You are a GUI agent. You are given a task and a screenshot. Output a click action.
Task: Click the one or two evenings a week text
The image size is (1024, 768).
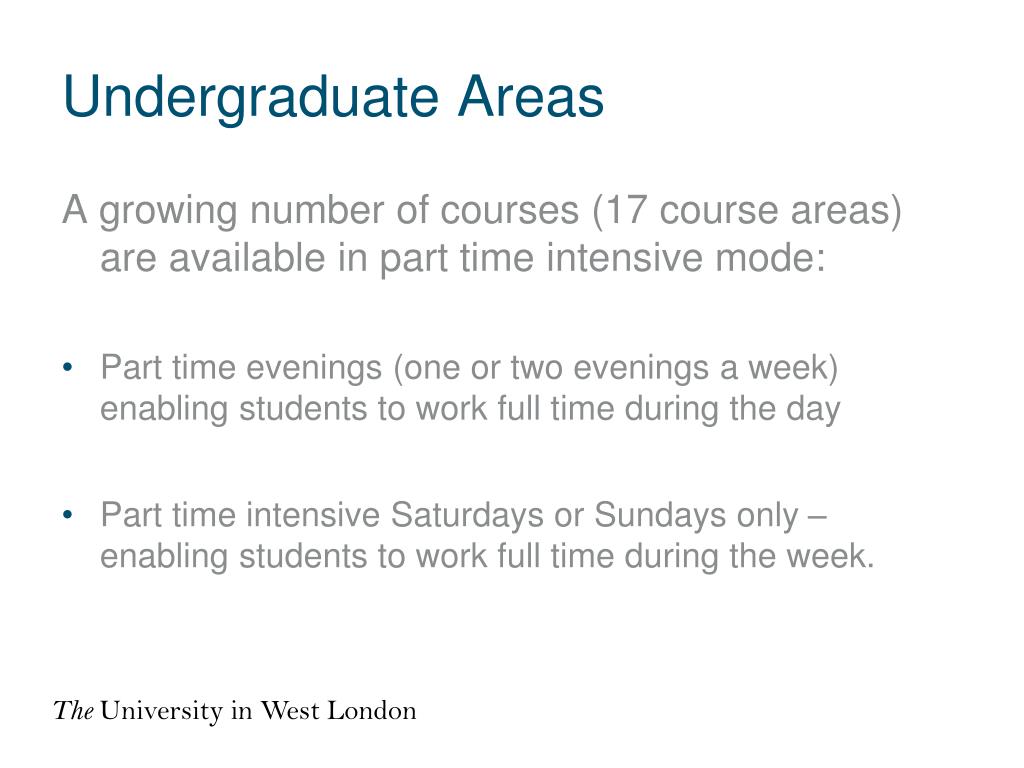click(x=615, y=368)
